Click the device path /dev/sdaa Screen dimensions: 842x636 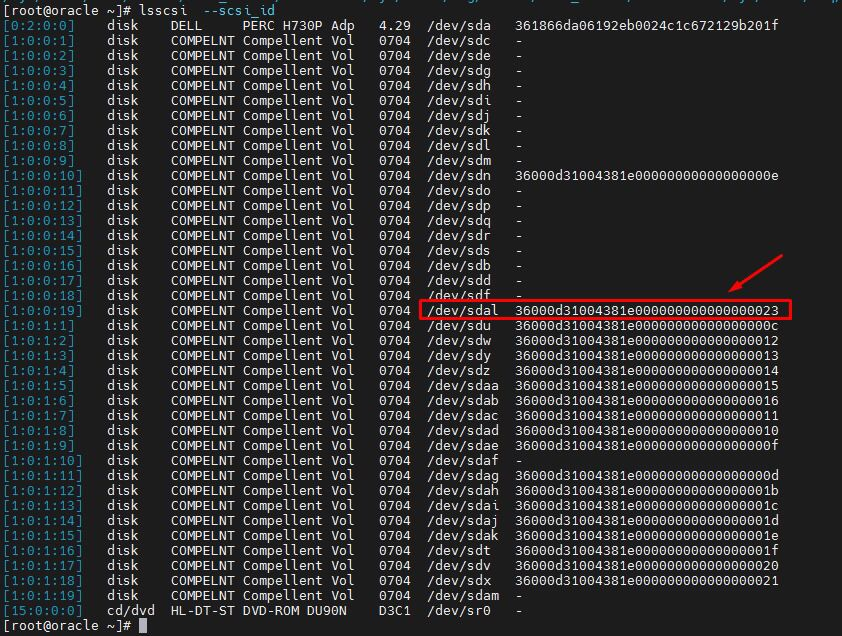click(x=463, y=386)
